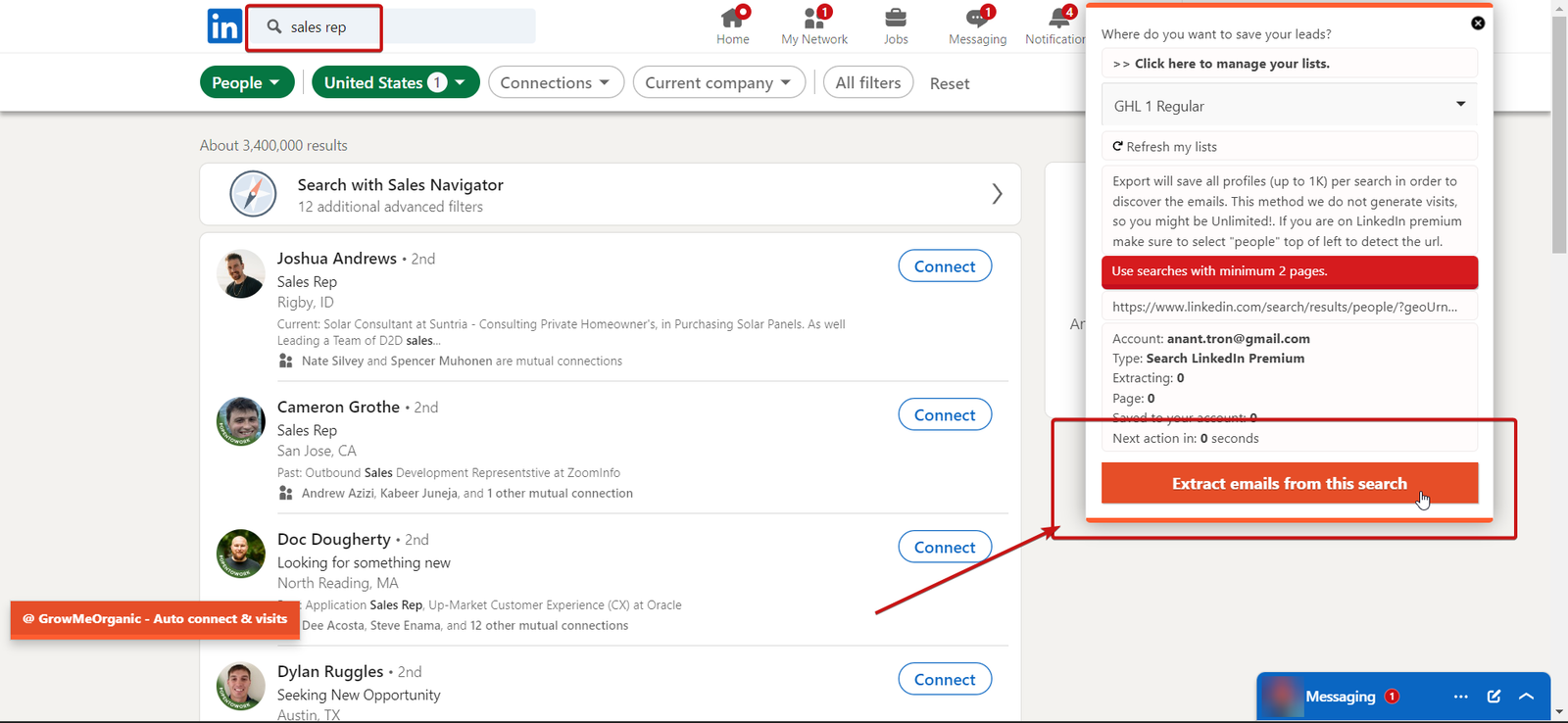The width and height of the screenshot is (1568, 723).
Task: Open the Messaging nav icon
Action: (x=977, y=18)
